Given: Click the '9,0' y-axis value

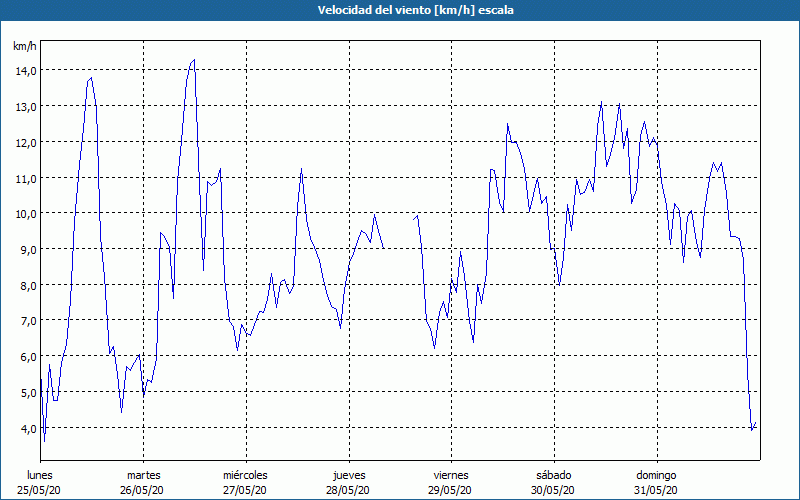Looking at the screenshot, I should point(28,249).
